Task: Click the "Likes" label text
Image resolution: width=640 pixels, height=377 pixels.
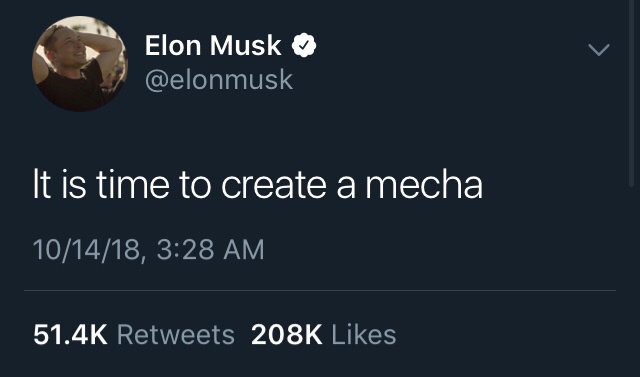Action: 364,335
